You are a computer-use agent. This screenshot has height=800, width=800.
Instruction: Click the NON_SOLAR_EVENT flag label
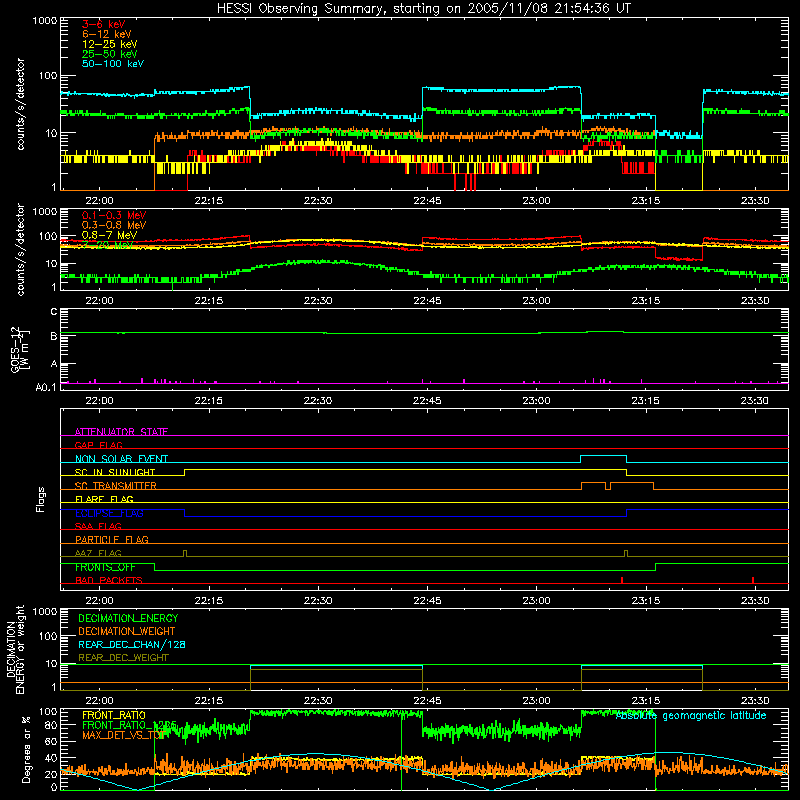pyautogui.click(x=121, y=459)
